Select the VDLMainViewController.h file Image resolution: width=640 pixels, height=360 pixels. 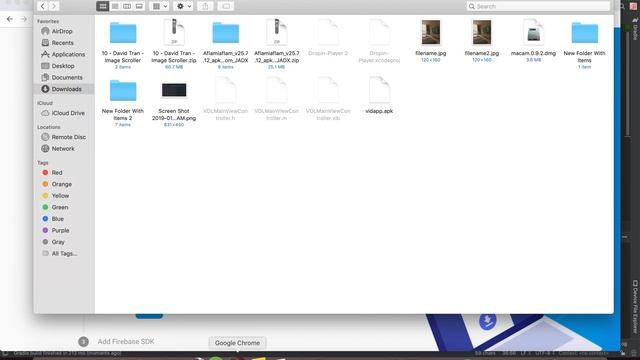[x=226, y=90]
